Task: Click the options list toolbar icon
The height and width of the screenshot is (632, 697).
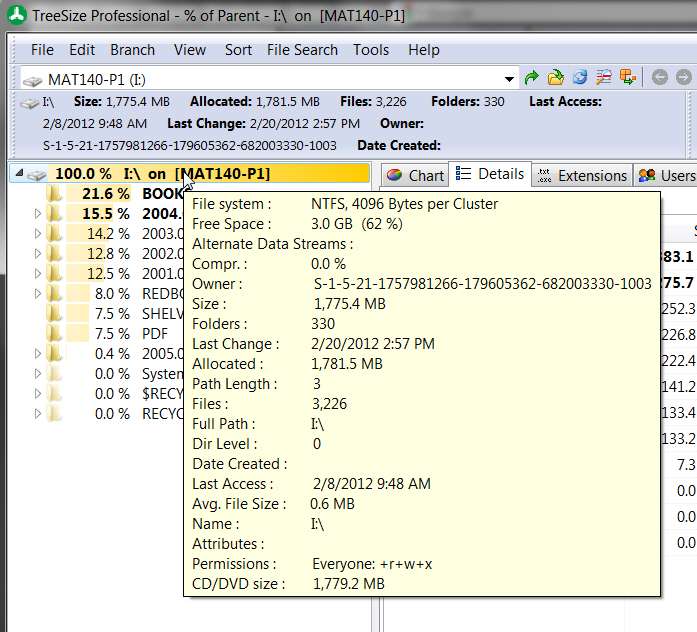Action: [x=604, y=78]
